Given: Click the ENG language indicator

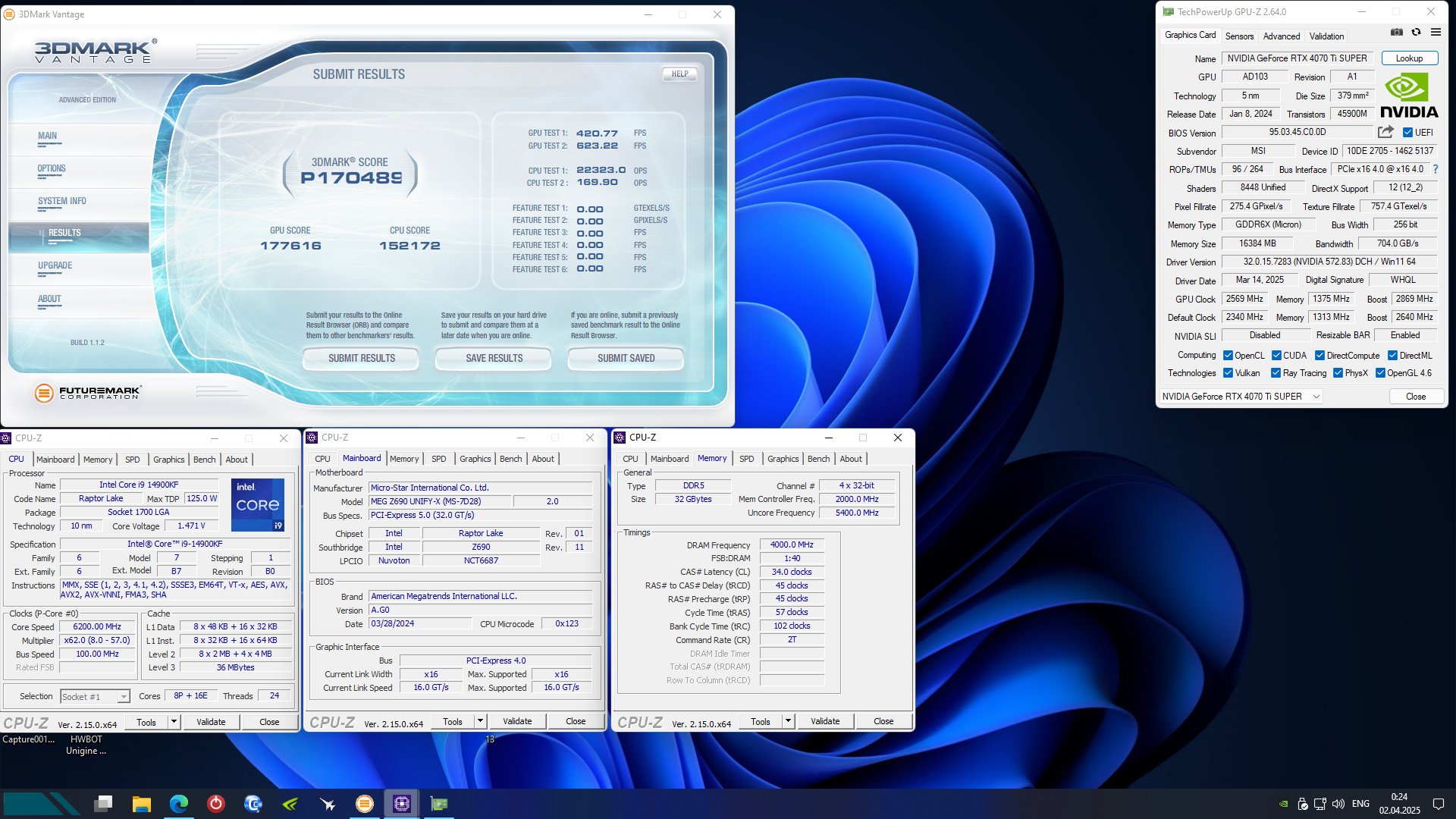Looking at the screenshot, I should (x=1360, y=804).
